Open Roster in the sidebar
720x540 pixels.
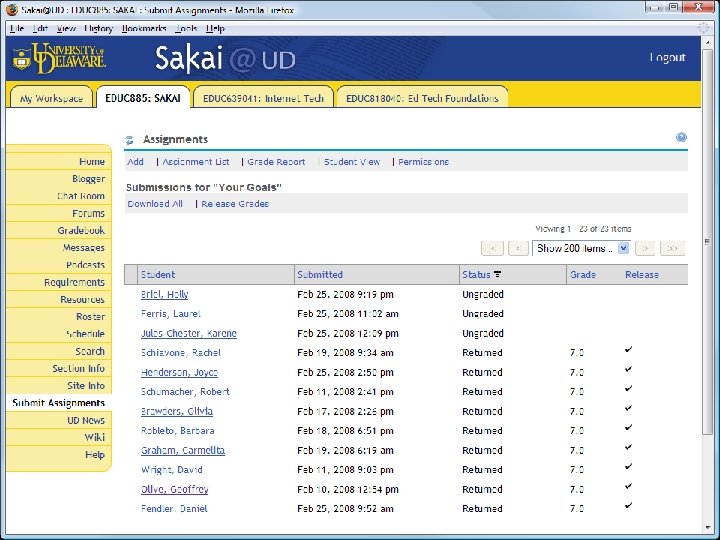click(x=90, y=316)
